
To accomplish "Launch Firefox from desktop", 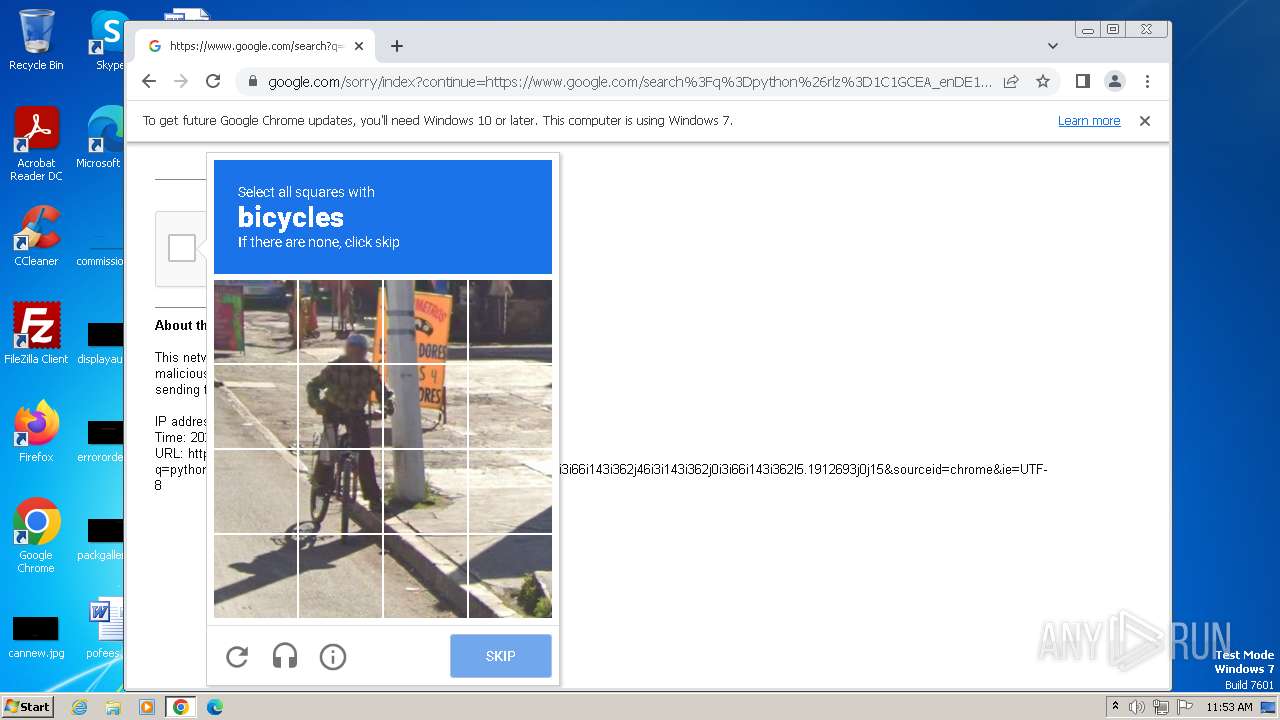I will click(x=36, y=432).
